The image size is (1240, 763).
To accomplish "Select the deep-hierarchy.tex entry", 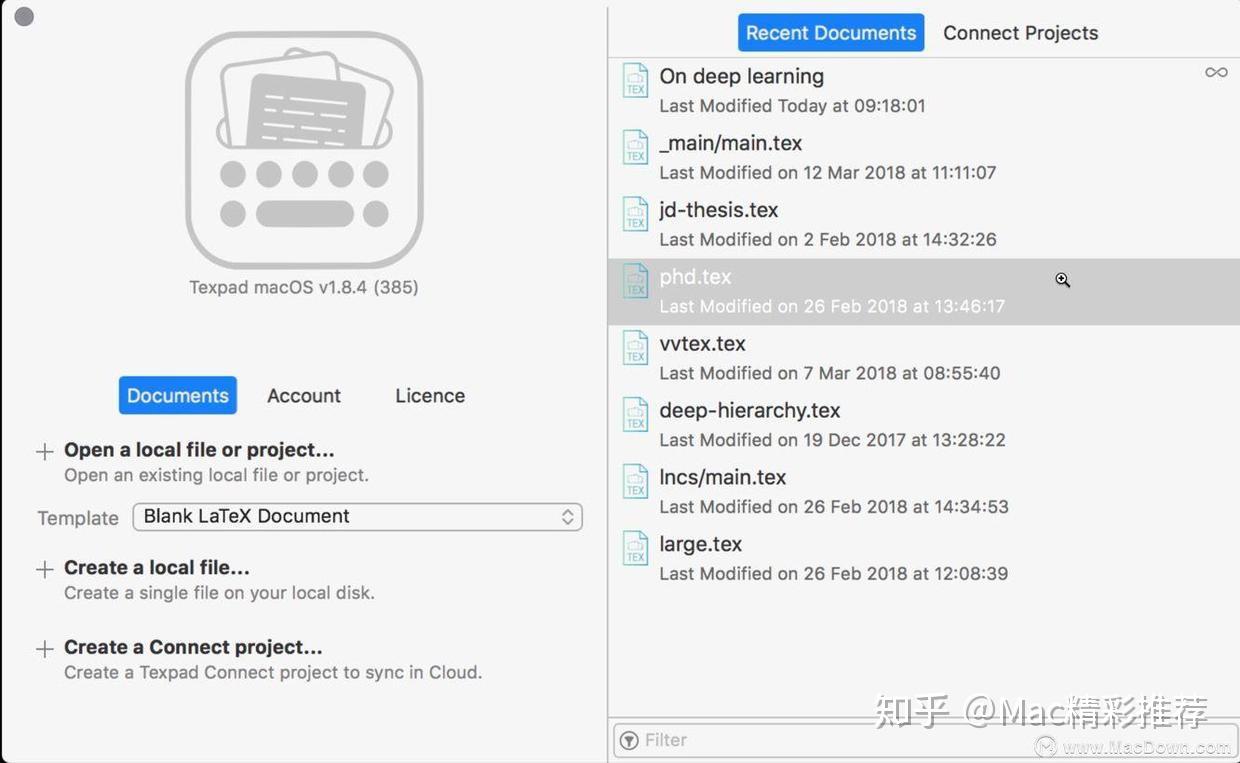I will [x=749, y=410].
